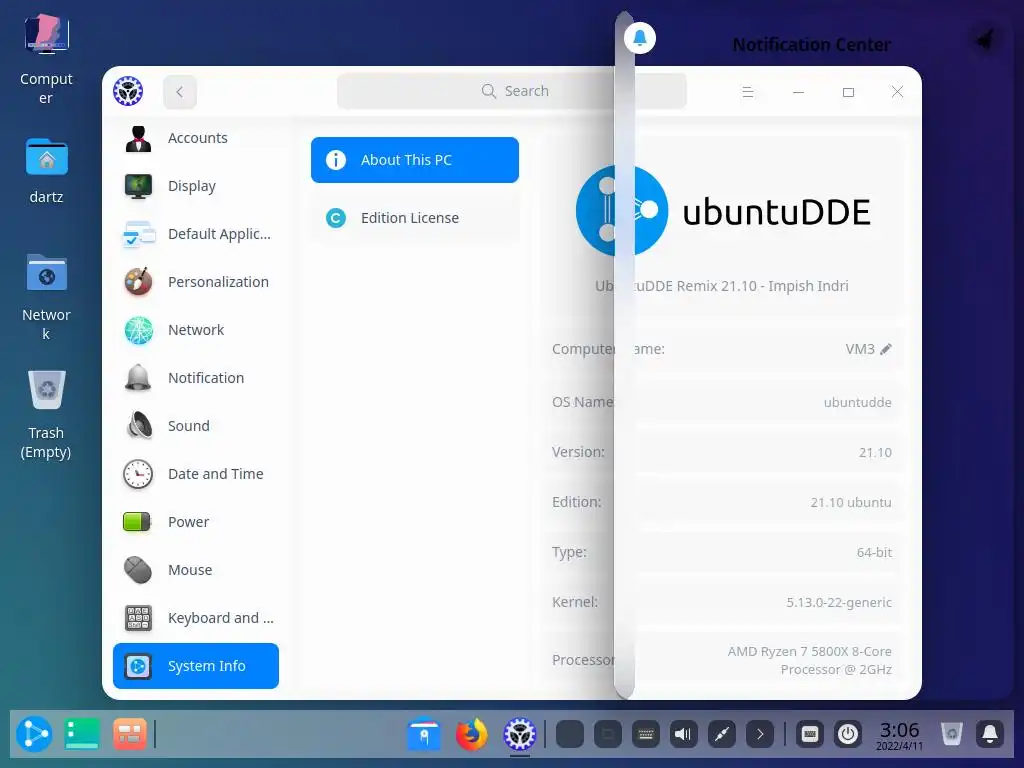Open Mouse settings in the sidebar
Viewport: 1024px width, 768px height.
click(x=196, y=569)
